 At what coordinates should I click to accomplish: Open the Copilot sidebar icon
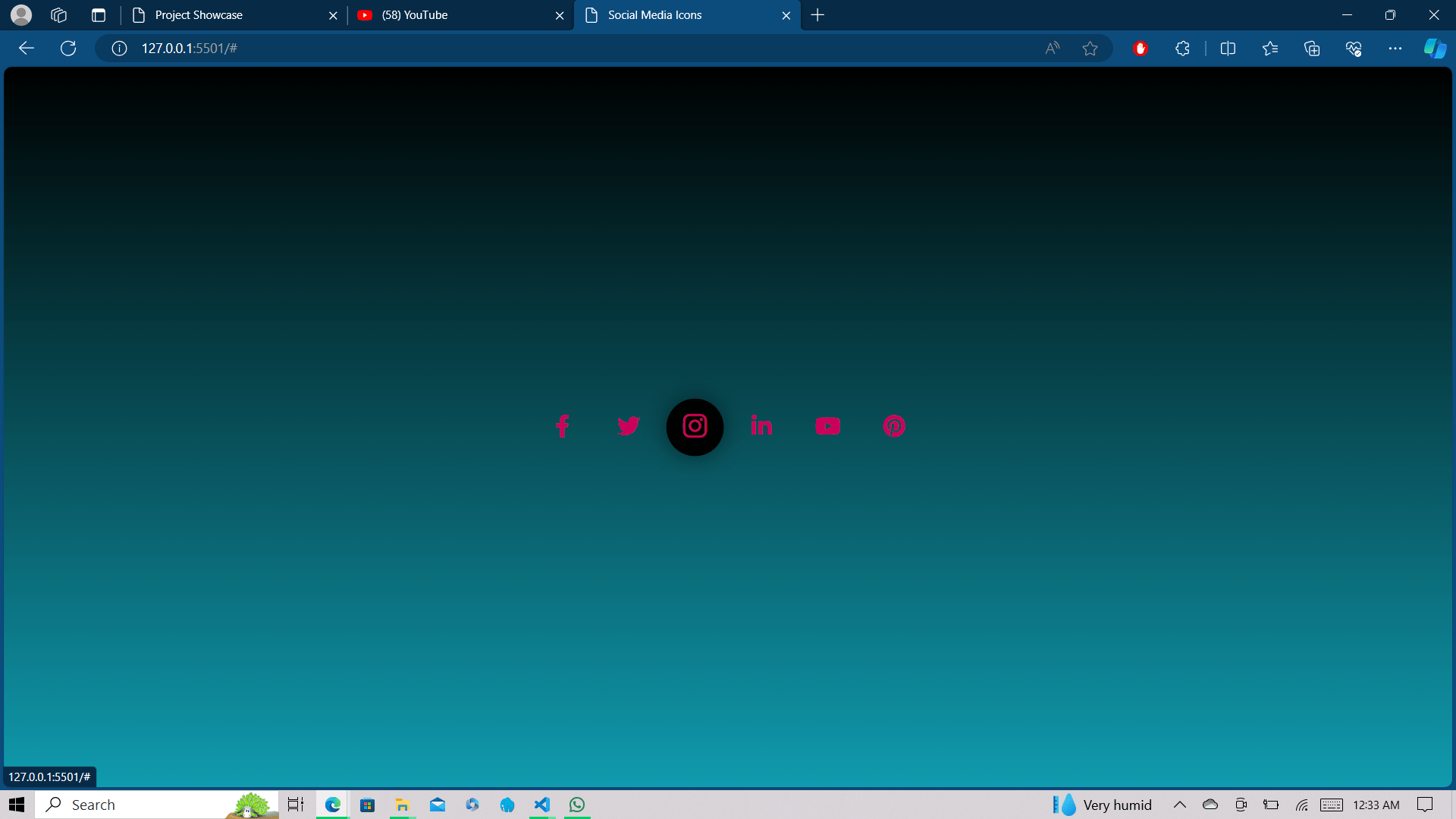point(1434,49)
